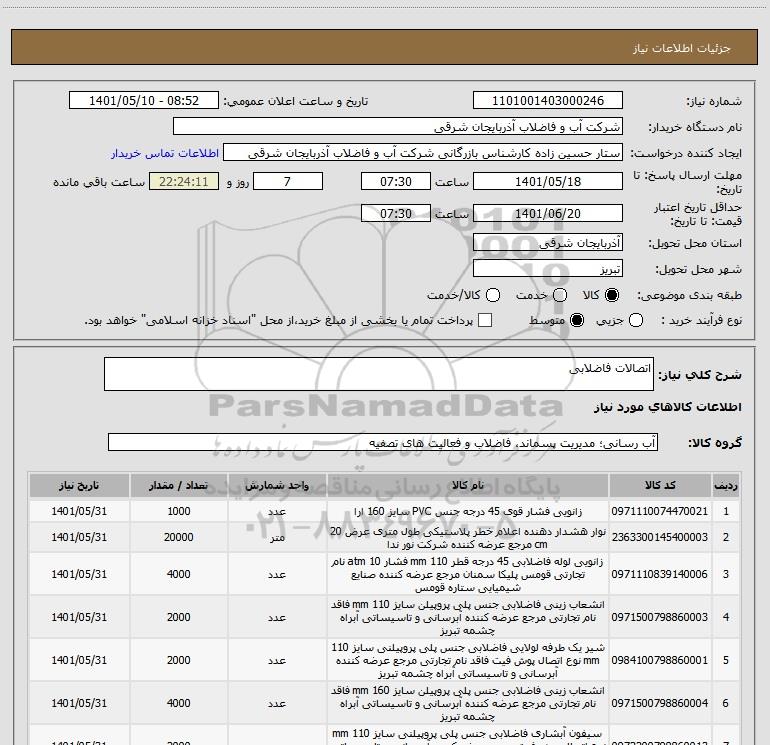770x745 pixels.
Task: Click the unit cell متر
Action: [x=277, y=538]
